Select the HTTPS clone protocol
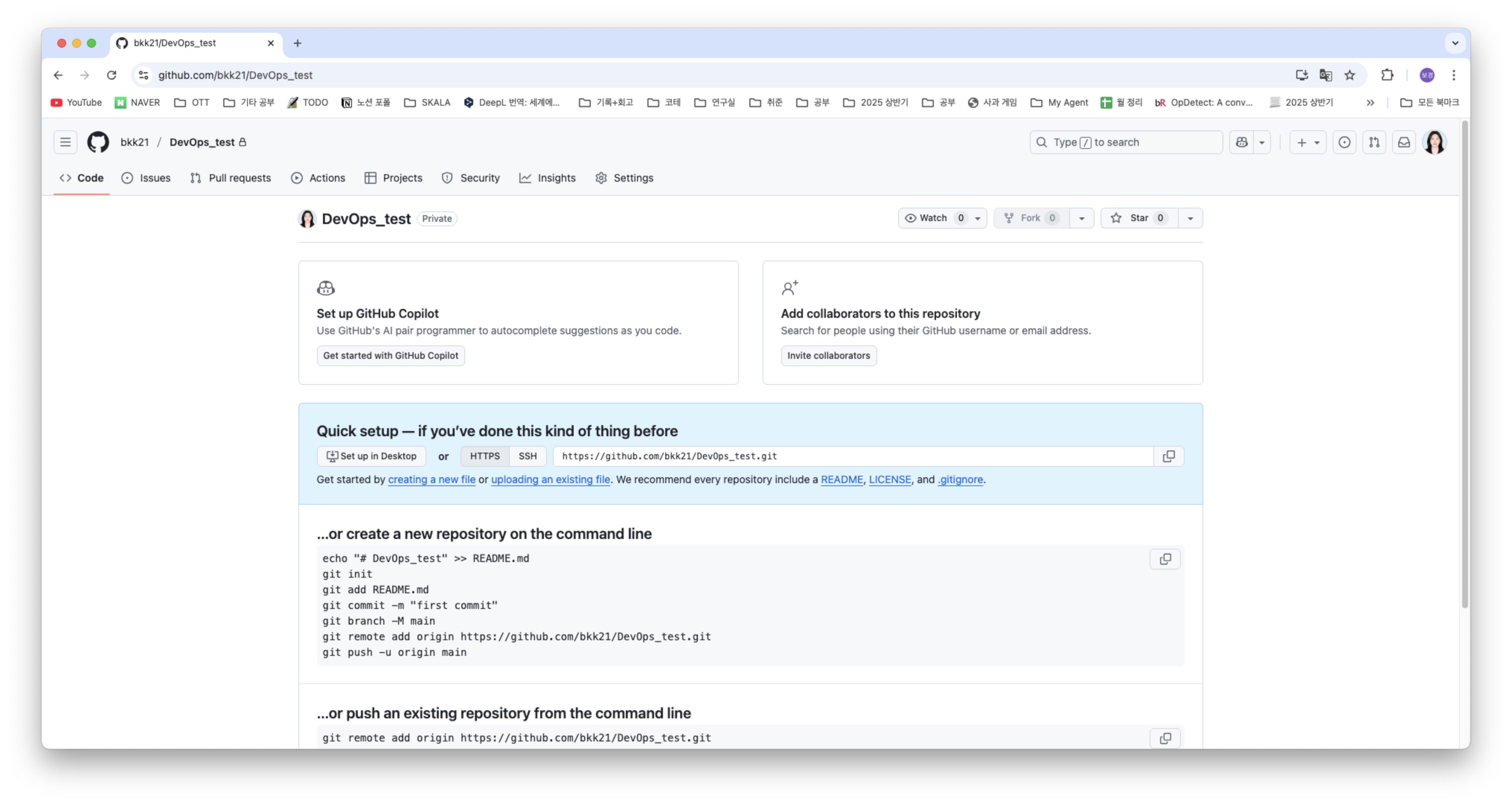 click(x=485, y=456)
